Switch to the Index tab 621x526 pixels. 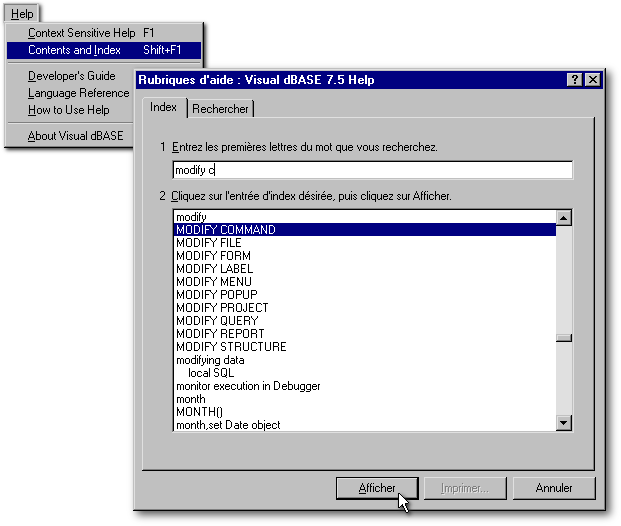164,107
